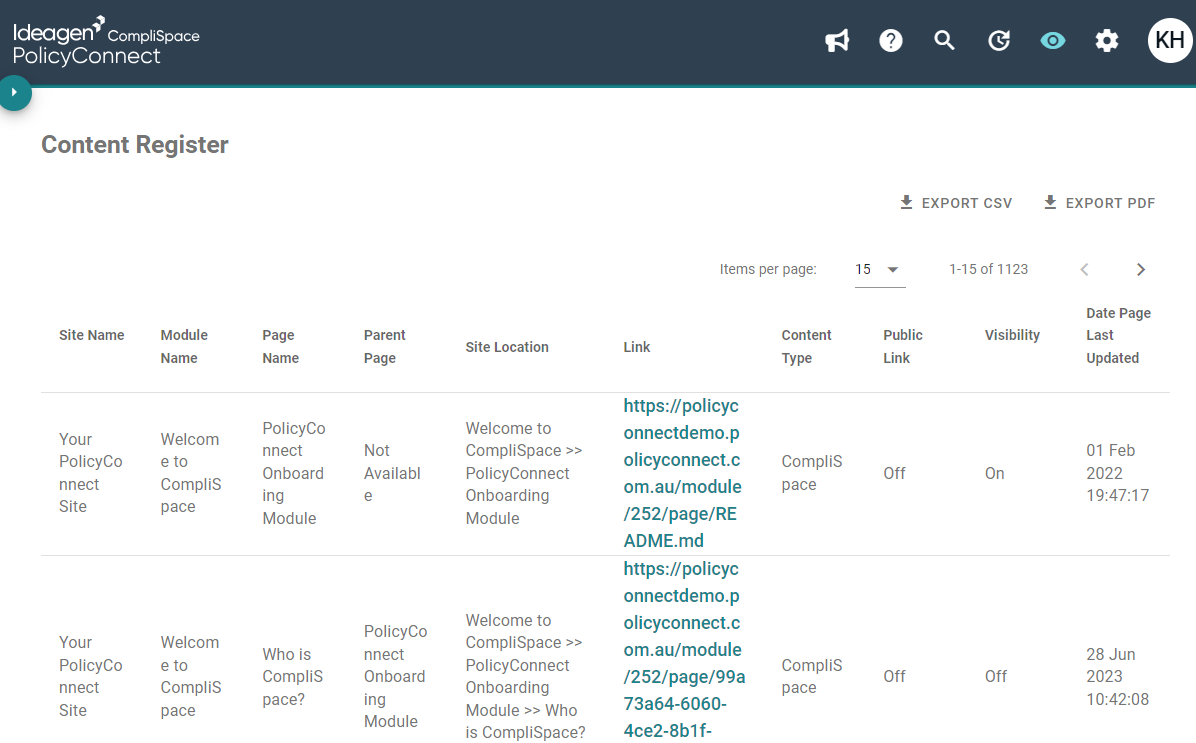Expand the side navigation panel arrow
Viewport: 1196px width, 743px height.
[x=14, y=92]
